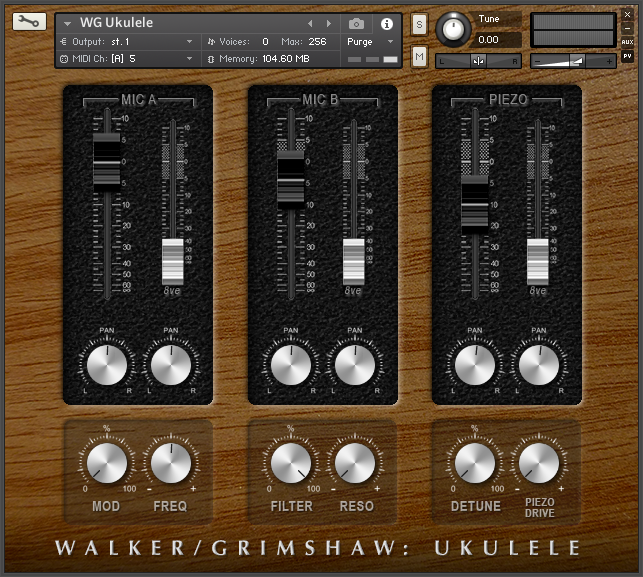The height and width of the screenshot is (577, 643).
Task: Click the second PAN knob in MIC A
Action: [x=171, y=365]
